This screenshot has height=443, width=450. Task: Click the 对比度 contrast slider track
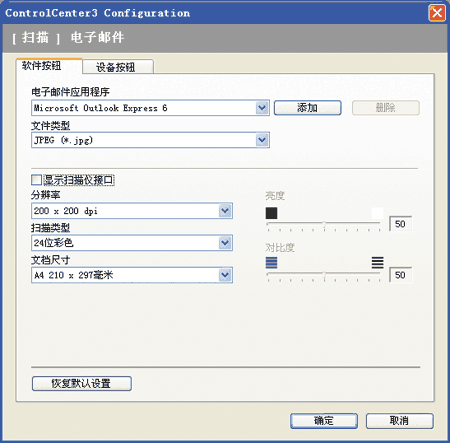[x=323, y=274]
